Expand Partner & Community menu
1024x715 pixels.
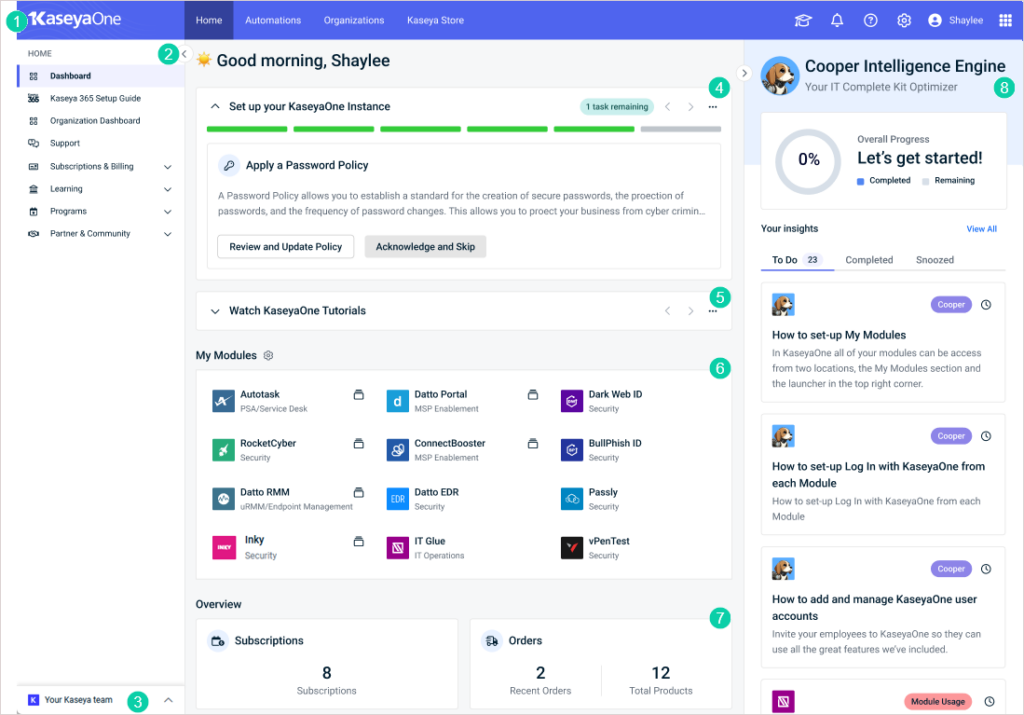pos(167,233)
